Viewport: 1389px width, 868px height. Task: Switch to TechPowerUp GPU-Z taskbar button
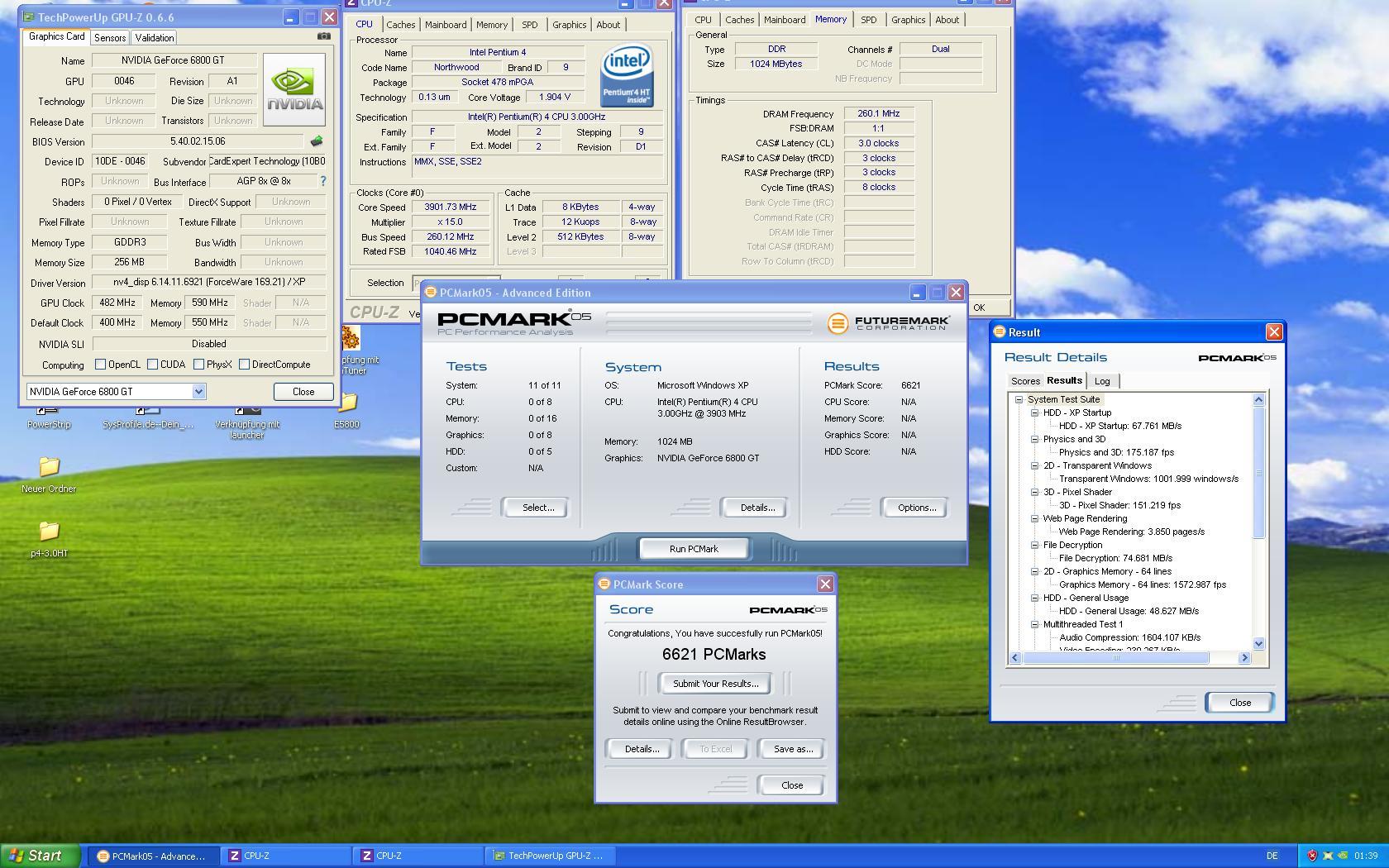(x=551, y=856)
